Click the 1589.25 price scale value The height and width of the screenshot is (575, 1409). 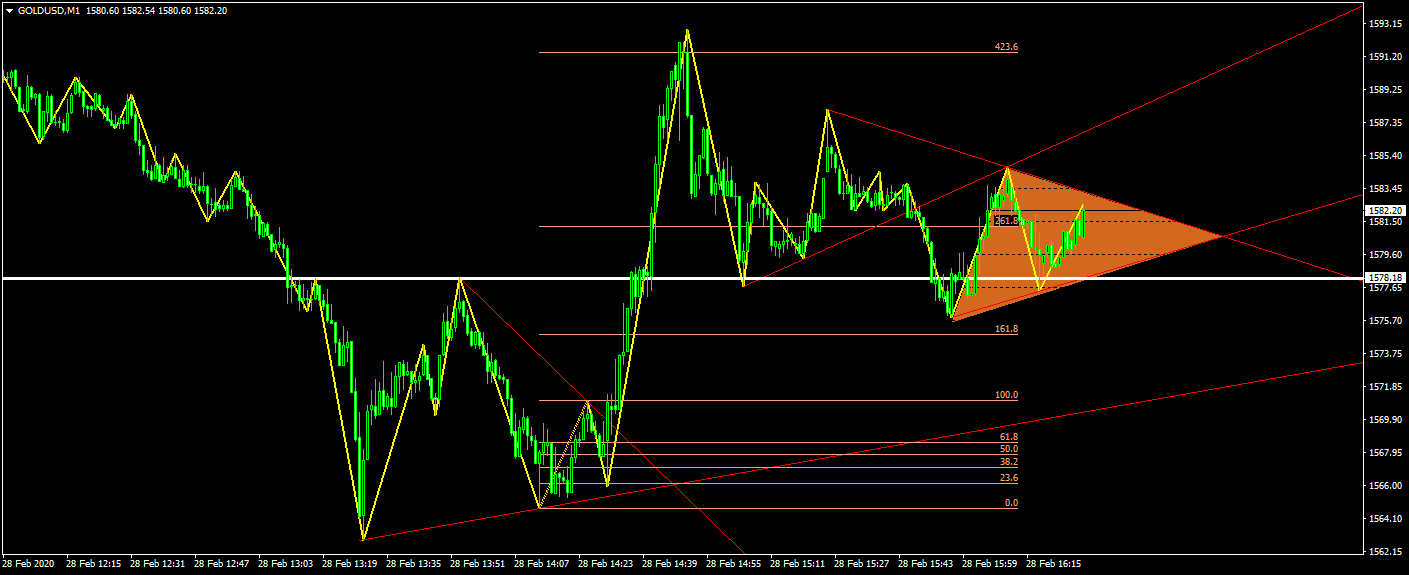(1384, 89)
